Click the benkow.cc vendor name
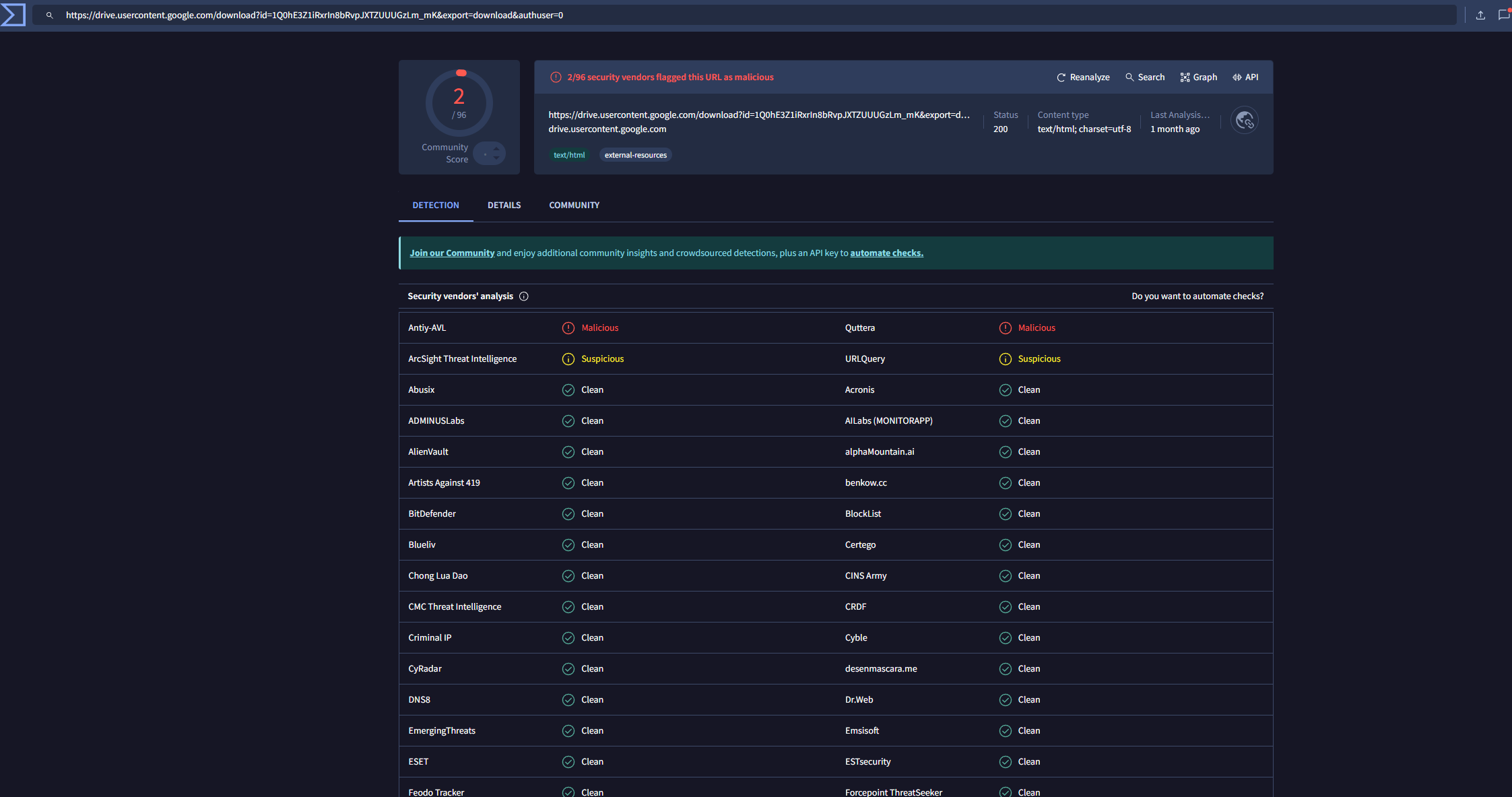The width and height of the screenshot is (1512, 797). pyautogui.click(x=866, y=483)
